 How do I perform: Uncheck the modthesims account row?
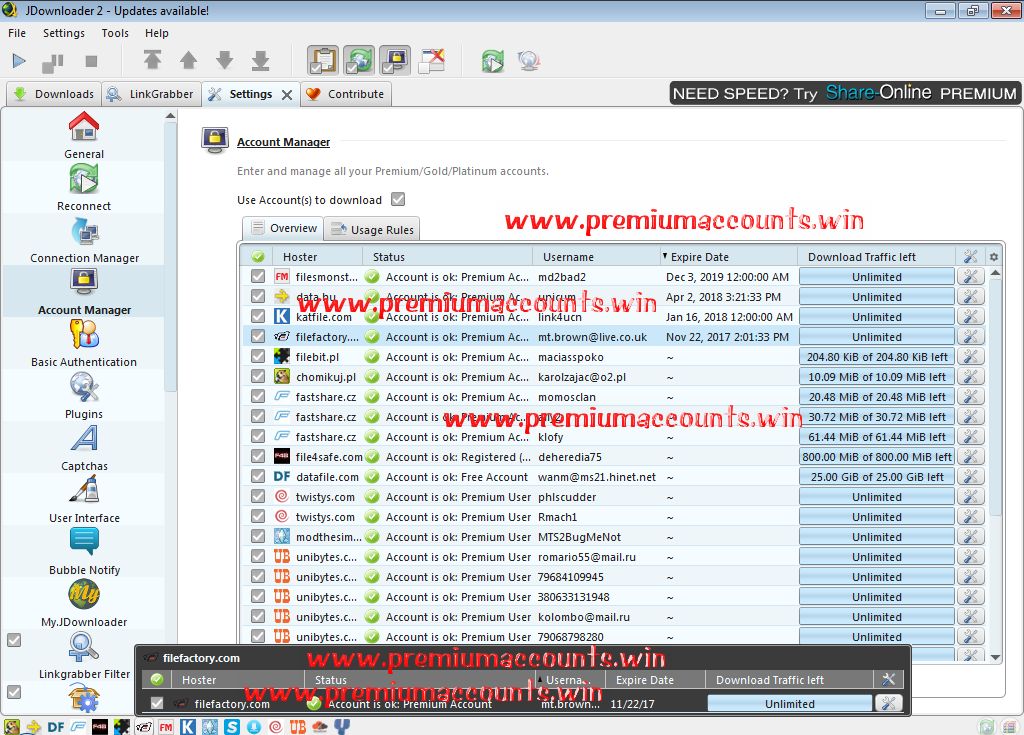(258, 536)
